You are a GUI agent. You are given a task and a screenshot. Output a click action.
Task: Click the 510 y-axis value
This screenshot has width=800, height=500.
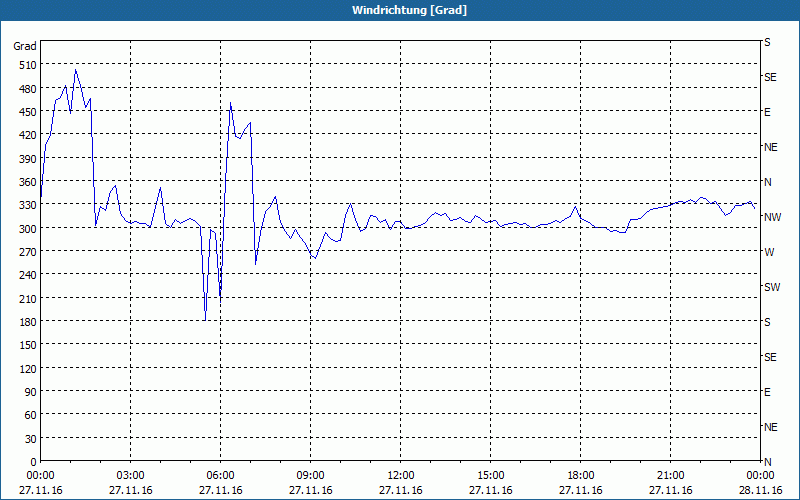(28, 65)
